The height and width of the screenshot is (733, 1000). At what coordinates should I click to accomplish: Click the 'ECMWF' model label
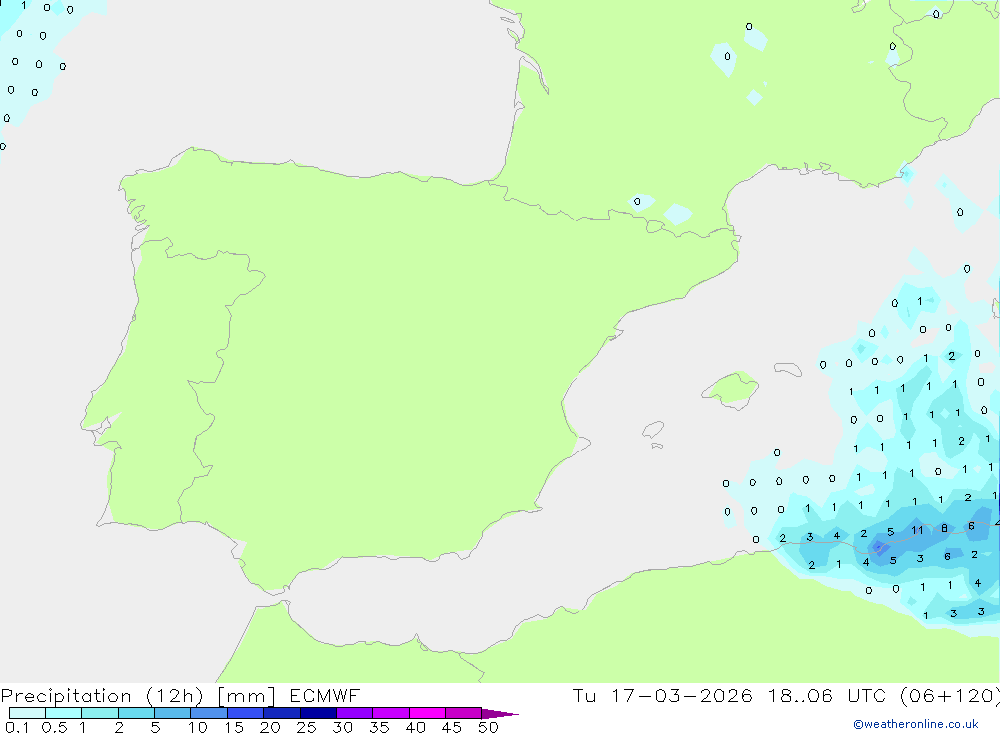pos(325,695)
